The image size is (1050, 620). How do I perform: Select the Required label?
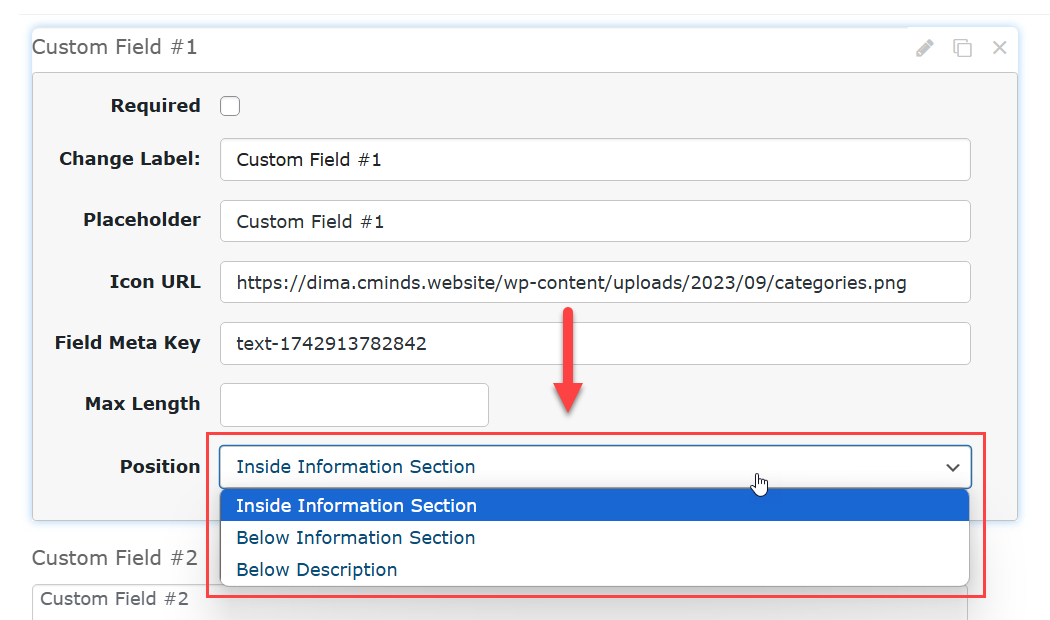pos(155,106)
